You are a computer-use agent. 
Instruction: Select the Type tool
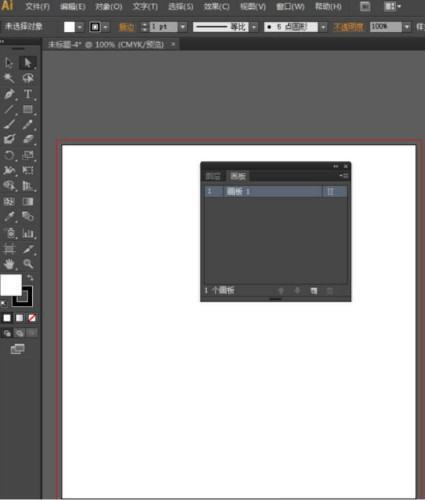28,94
